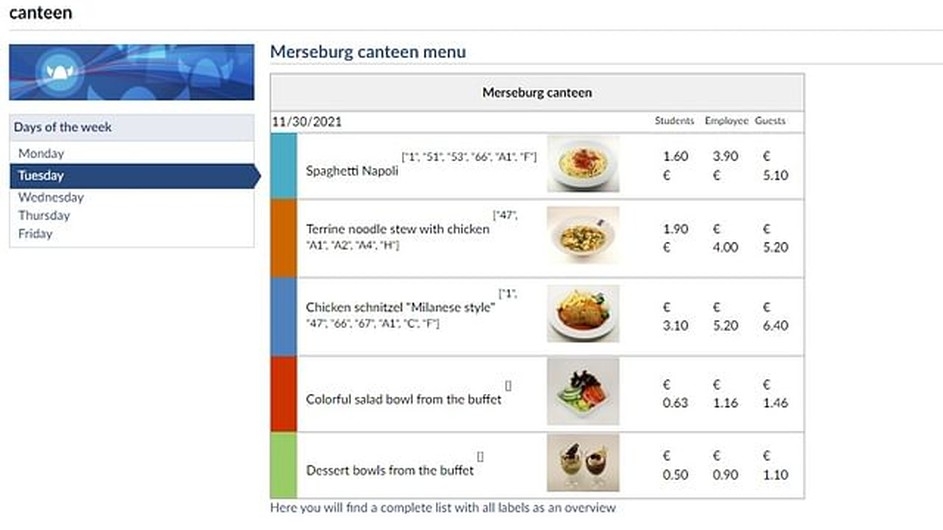The image size is (943, 530).
Task: Click the Merseburg canteen menu heading
Action: click(x=368, y=52)
